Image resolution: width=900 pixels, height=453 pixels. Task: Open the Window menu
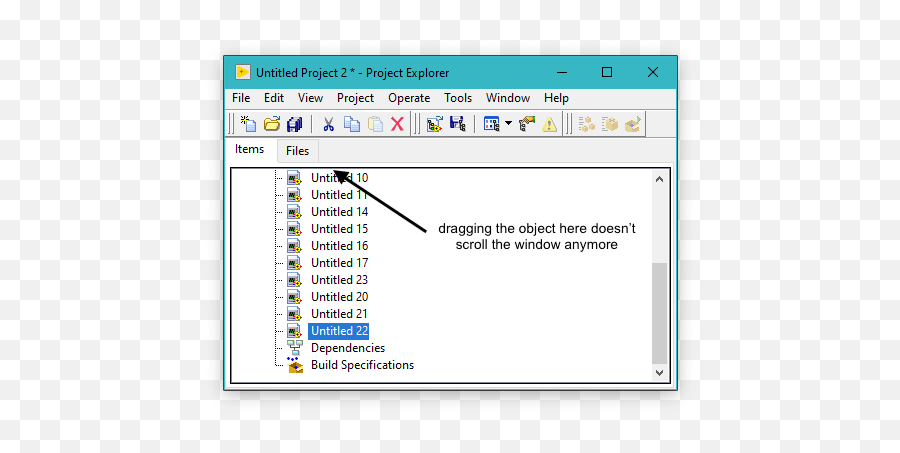[x=508, y=98]
